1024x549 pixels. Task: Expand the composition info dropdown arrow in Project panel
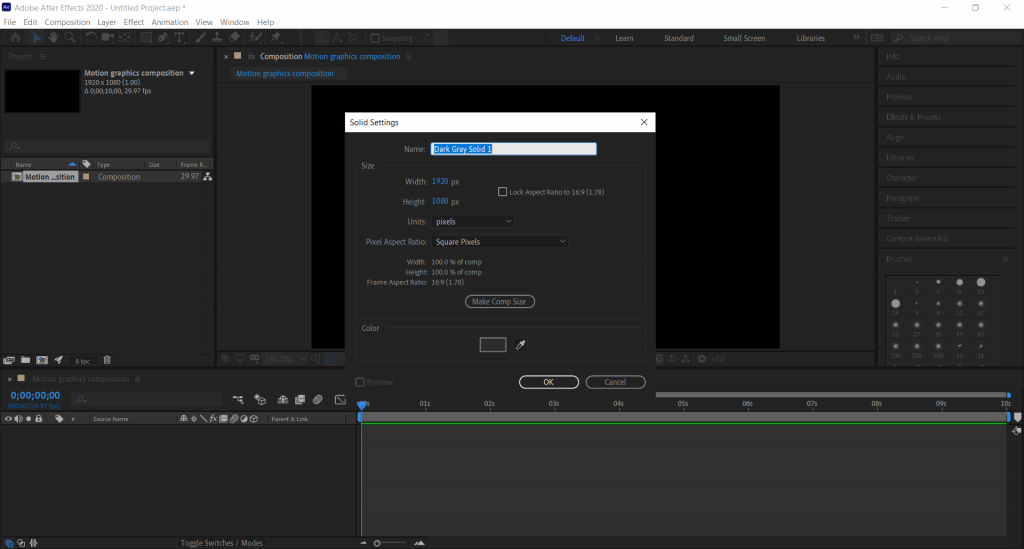[x=191, y=73]
